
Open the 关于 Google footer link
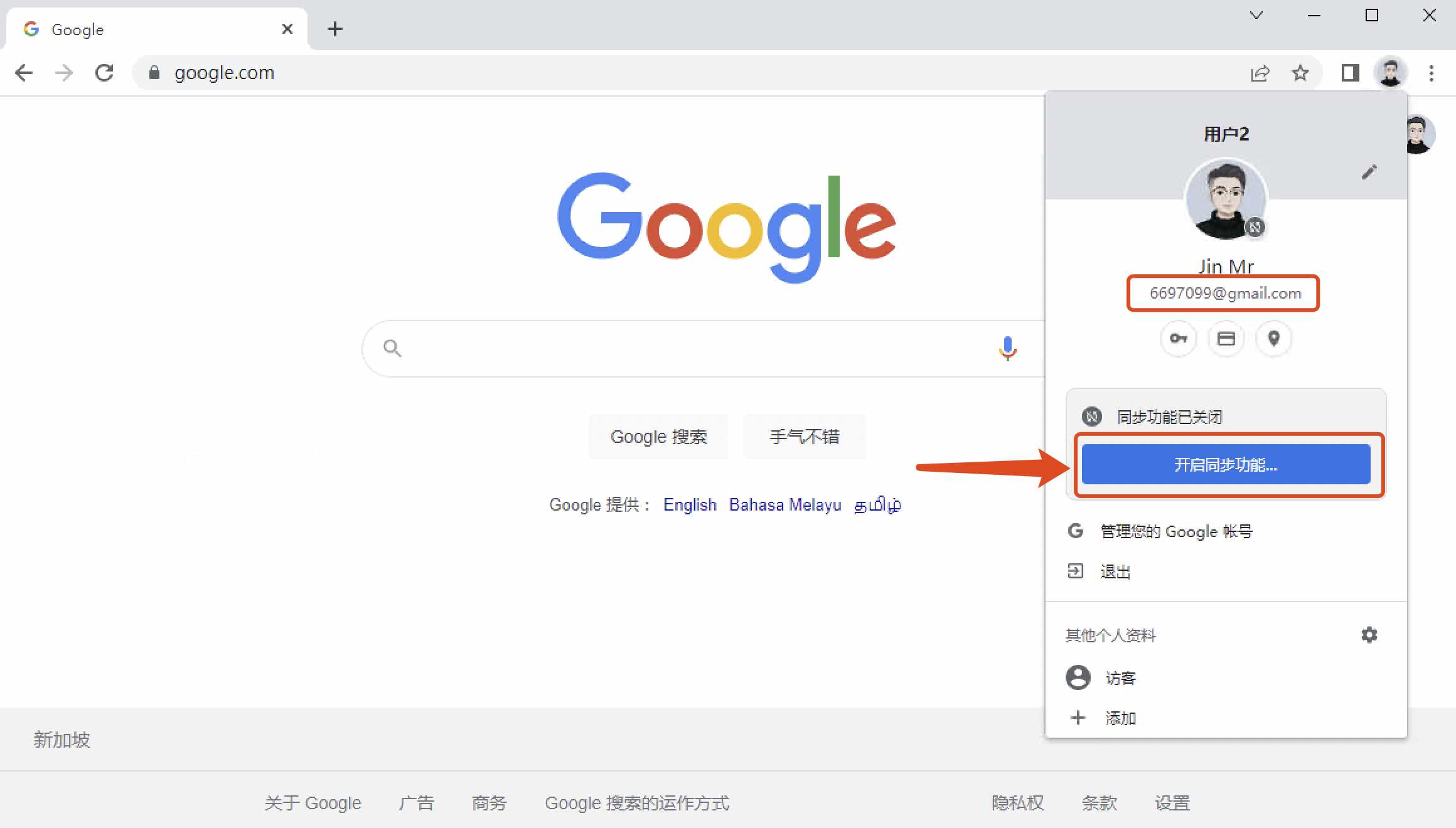point(313,803)
